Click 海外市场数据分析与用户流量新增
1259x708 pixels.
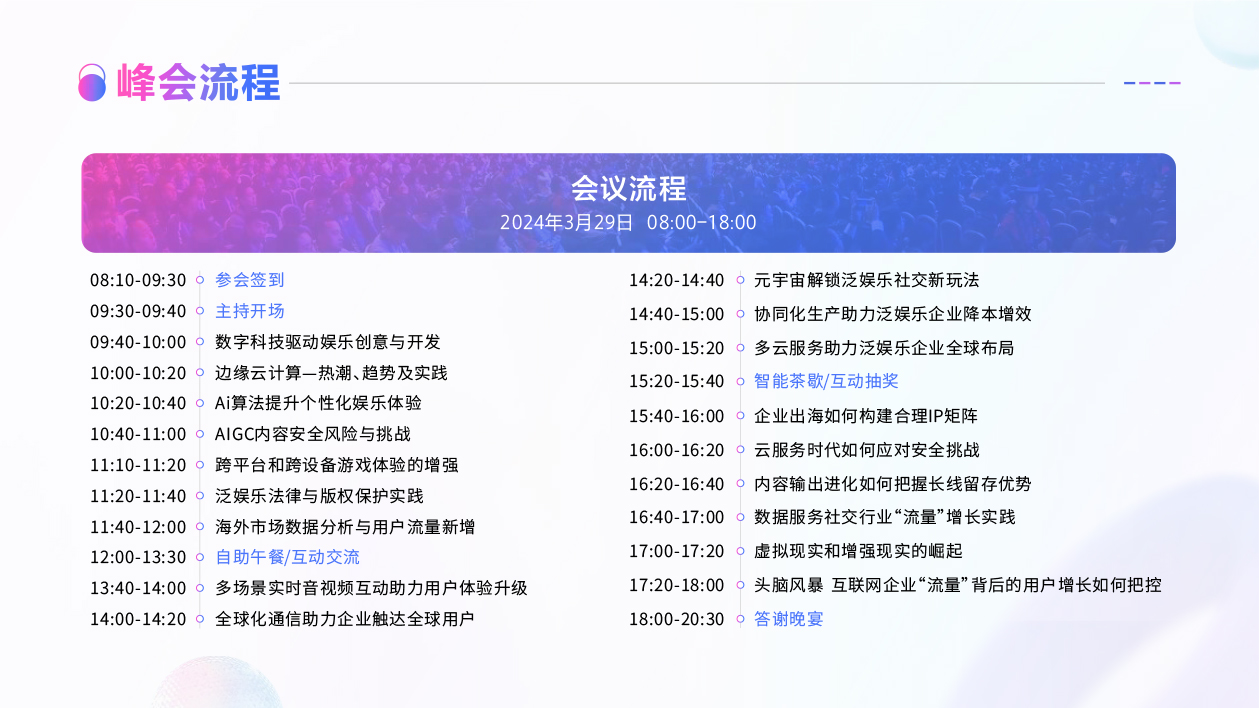click(345, 527)
